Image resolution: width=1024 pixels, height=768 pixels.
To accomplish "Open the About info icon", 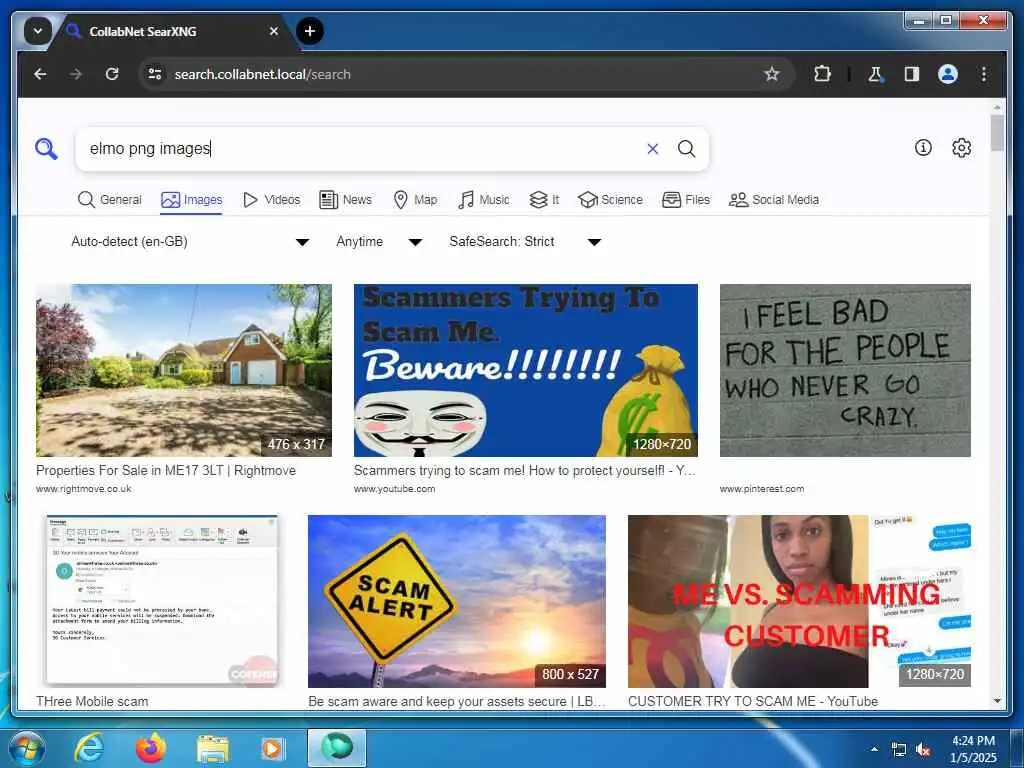I will tap(923, 148).
